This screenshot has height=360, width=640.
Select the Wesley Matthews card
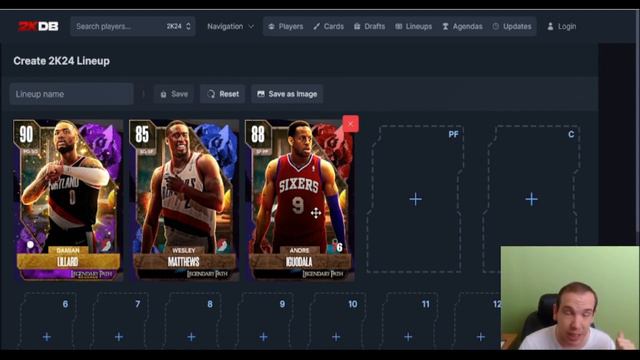(184, 200)
